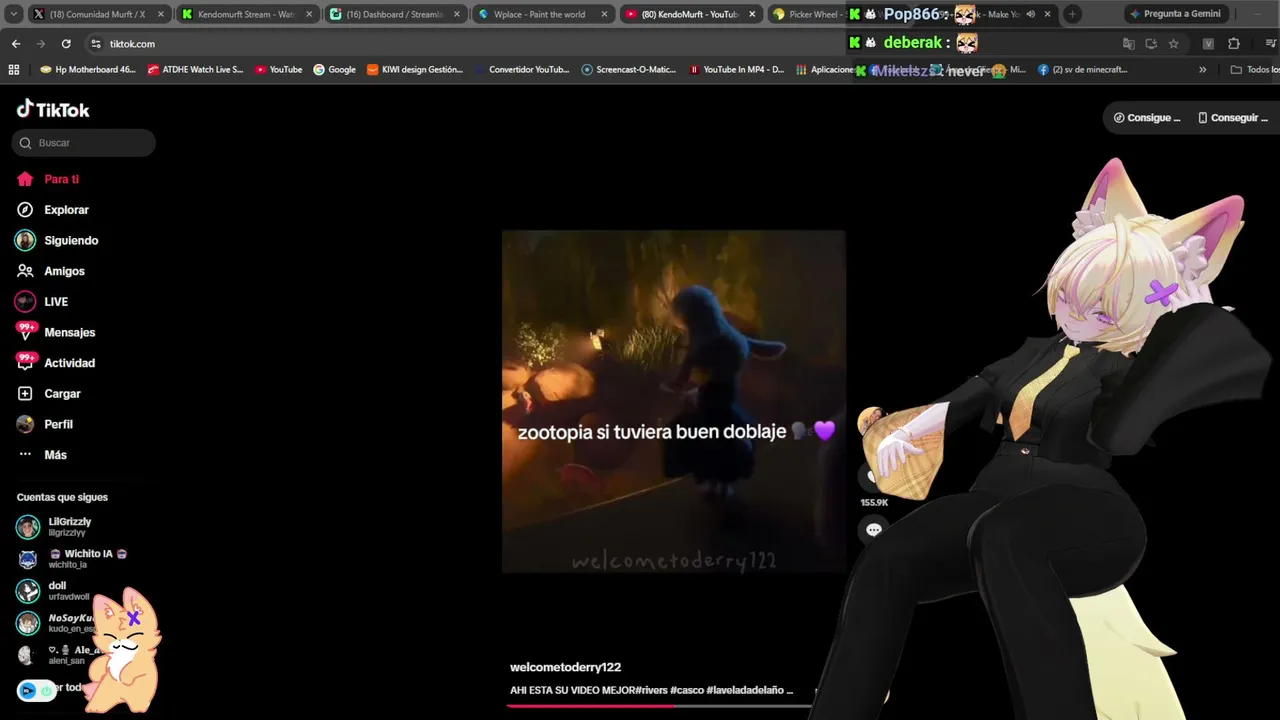Click the Explorar compass icon
Viewport: 1280px width, 720px height.
[25, 210]
